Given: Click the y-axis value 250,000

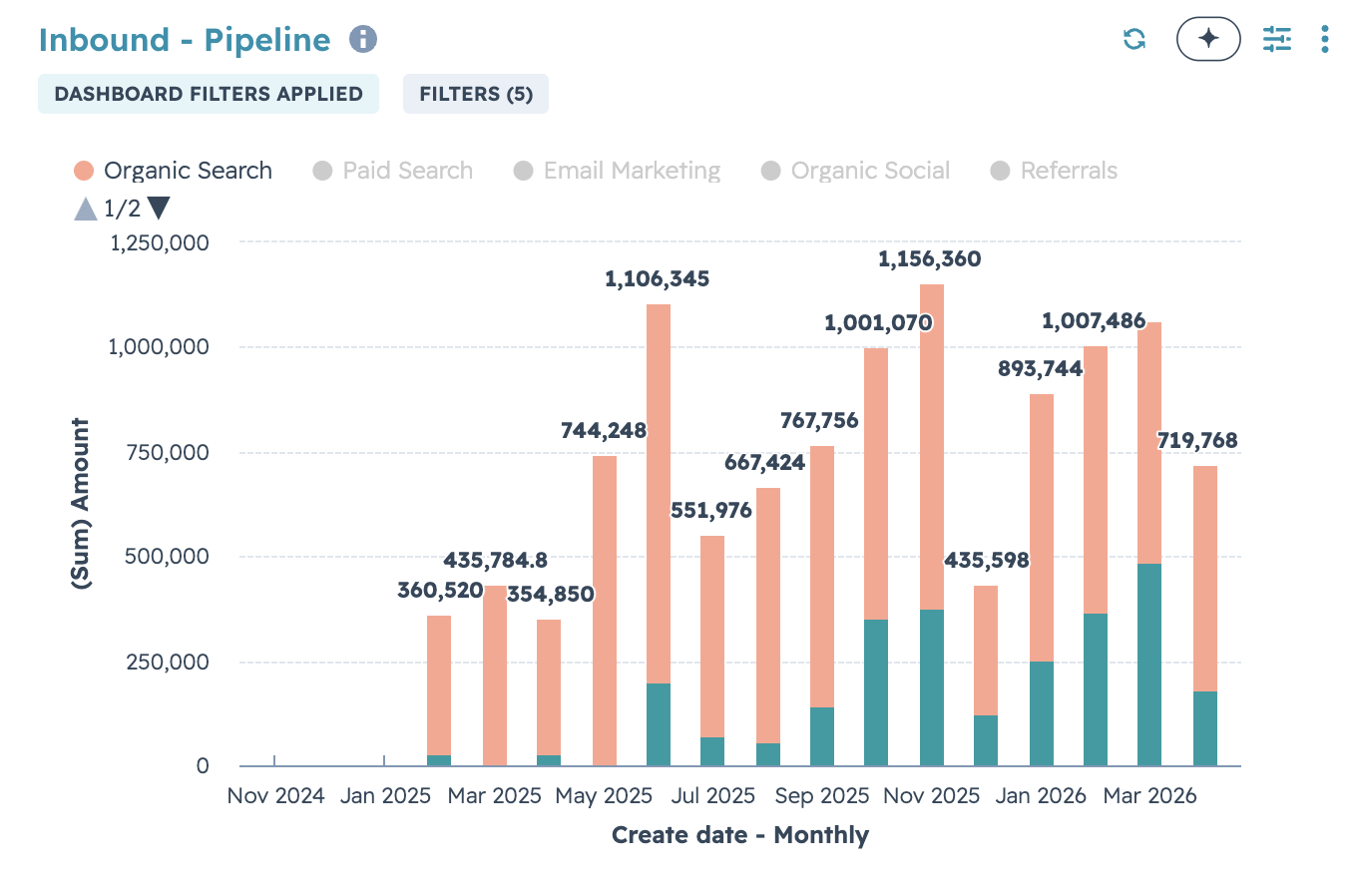Looking at the screenshot, I should (x=168, y=662).
